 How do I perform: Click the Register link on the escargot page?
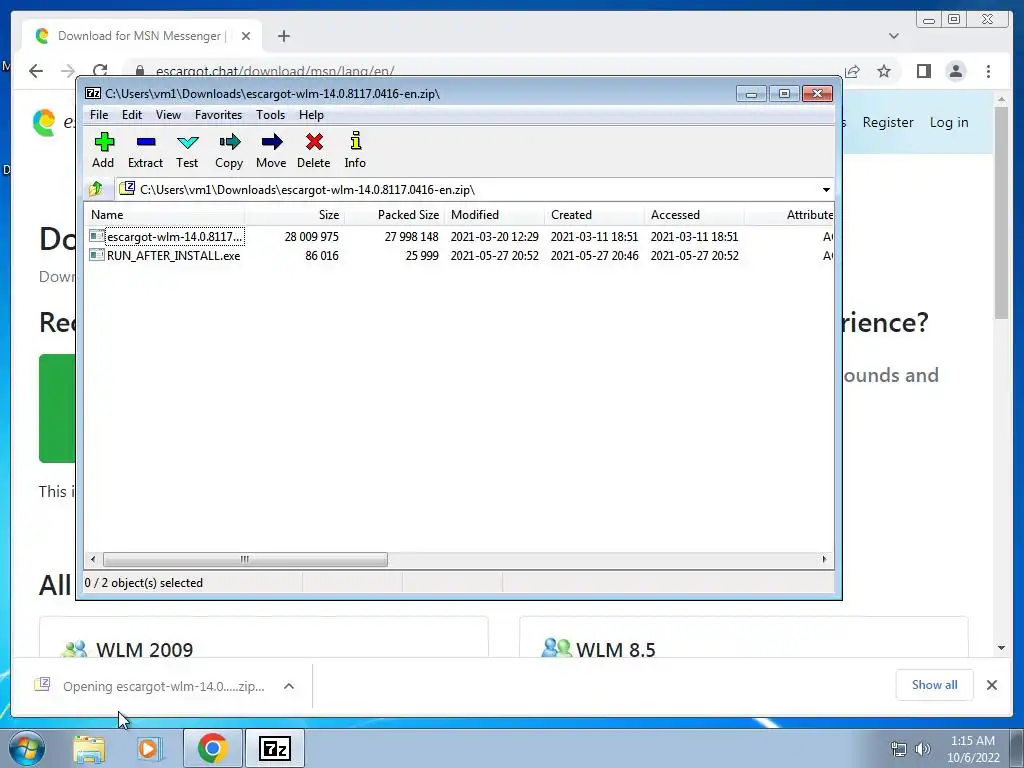tap(888, 122)
